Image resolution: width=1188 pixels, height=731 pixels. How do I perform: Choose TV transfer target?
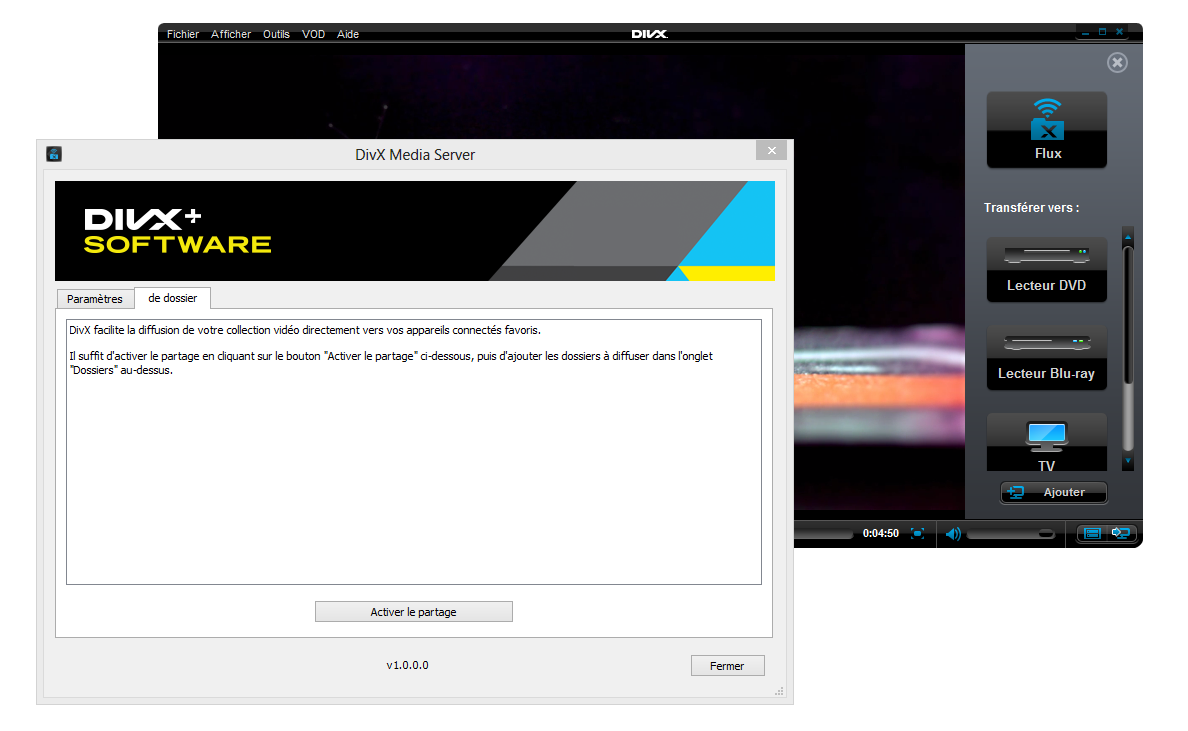(1046, 442)
